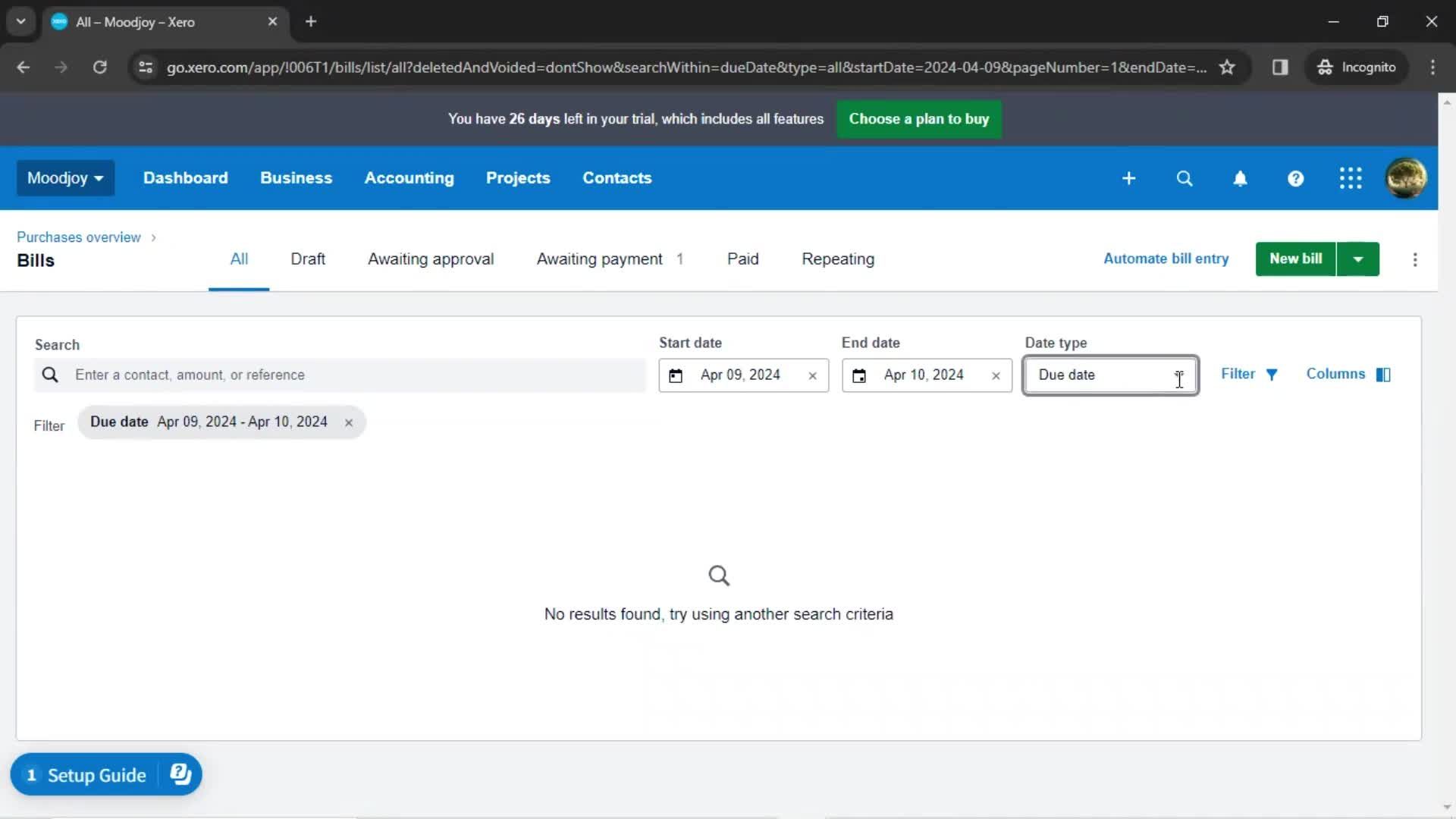Open the End date calendar picker icon
This screenshot has width=1456, height=819.
[x=859, y=375]
